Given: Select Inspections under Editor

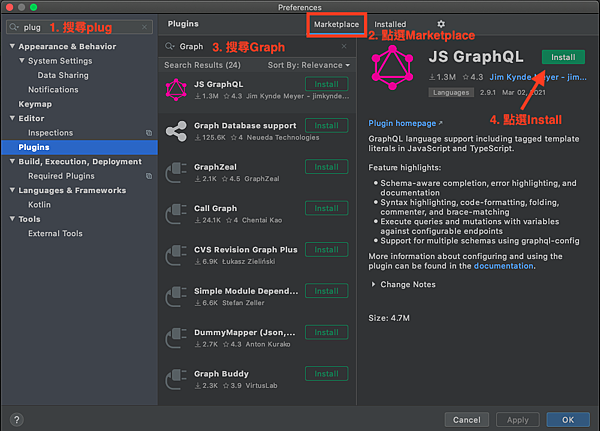Looking at the screenshot, I should click(x=51, y=133).
